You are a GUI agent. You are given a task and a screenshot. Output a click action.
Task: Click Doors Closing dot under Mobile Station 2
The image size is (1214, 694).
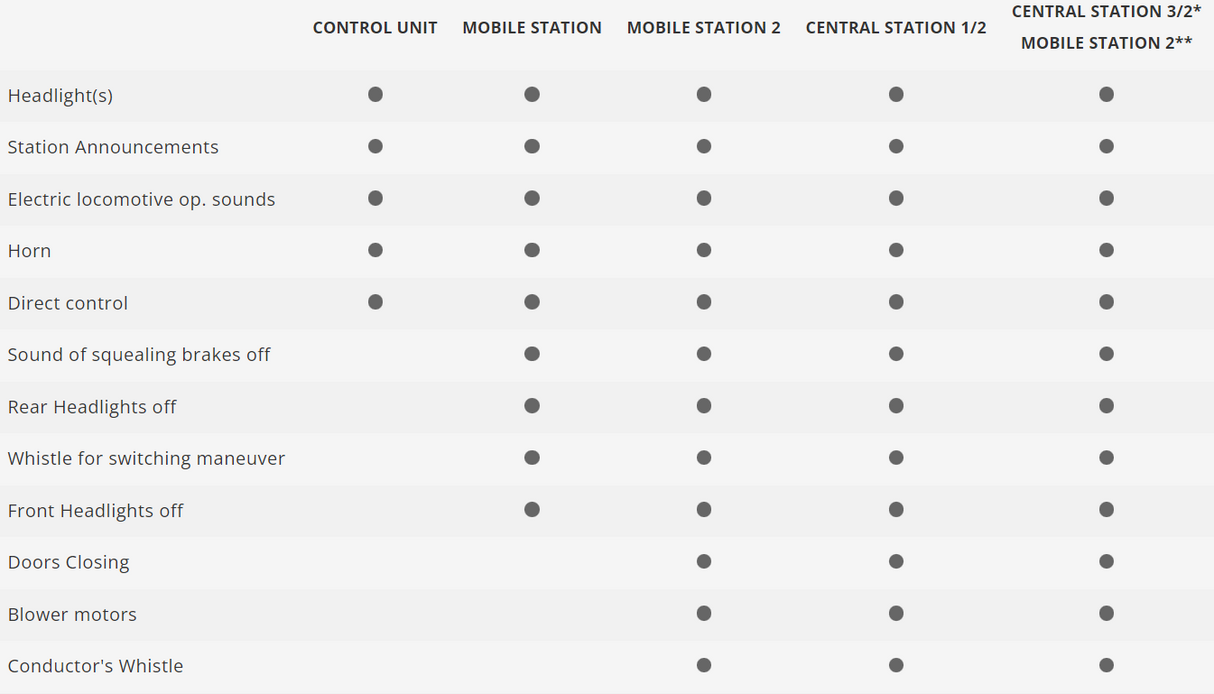[704, 562]
